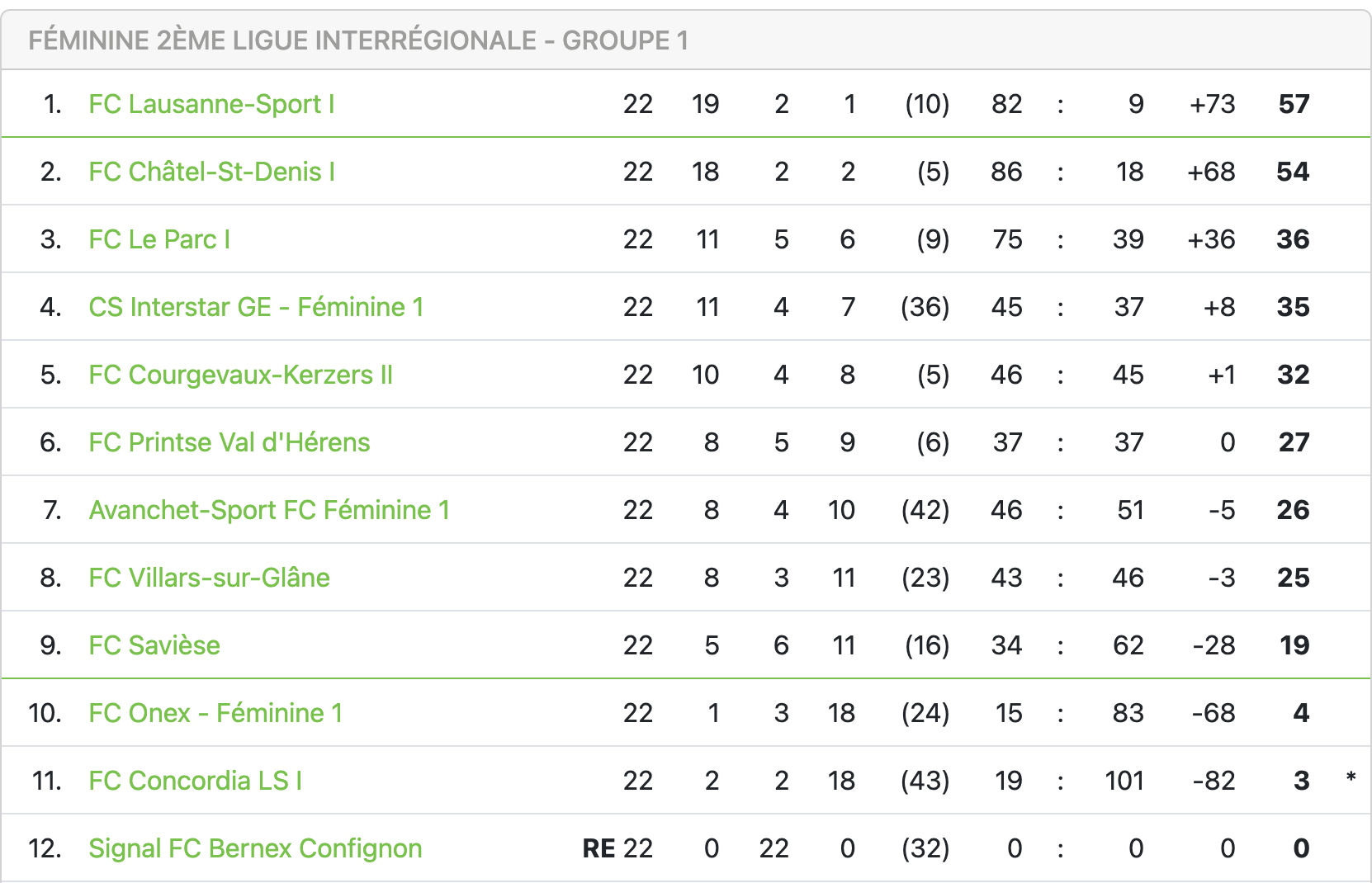Open Avanchet-Sport FC Féminine 1 link

[x=269, y=510]
